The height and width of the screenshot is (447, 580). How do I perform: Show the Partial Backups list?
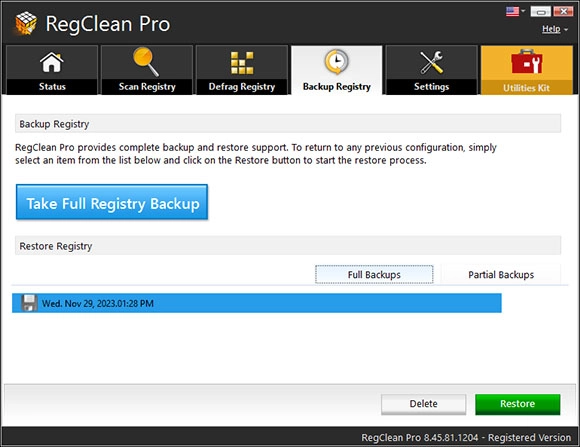click(x=501, y=275)
